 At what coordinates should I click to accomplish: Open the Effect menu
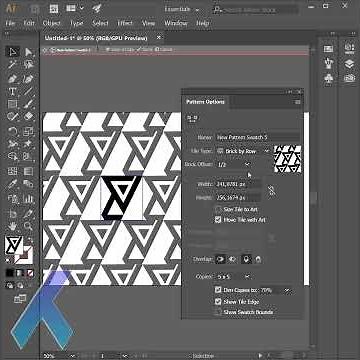[125, 23]
